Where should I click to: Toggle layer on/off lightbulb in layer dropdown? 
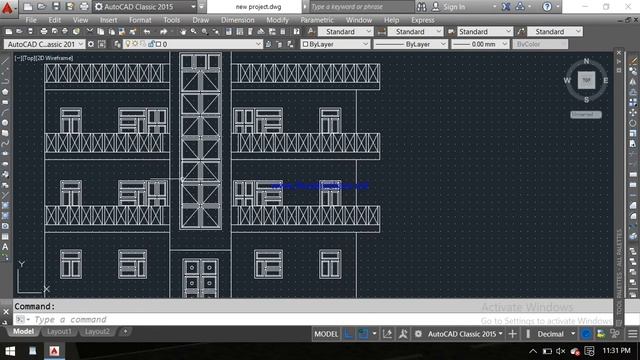pyautogui.click(x=128, y=44)
